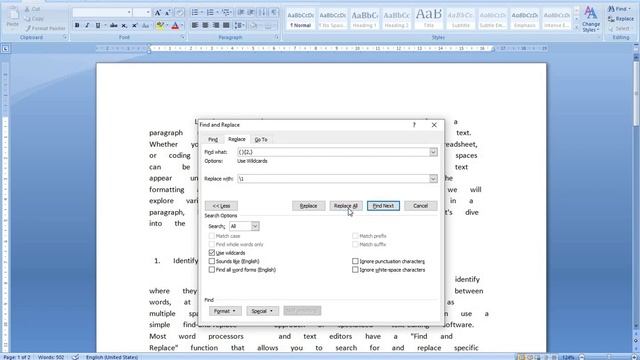Open the font name dropdown
The width and height of the screenshot is (640, 360).
[x=129, y=13]
